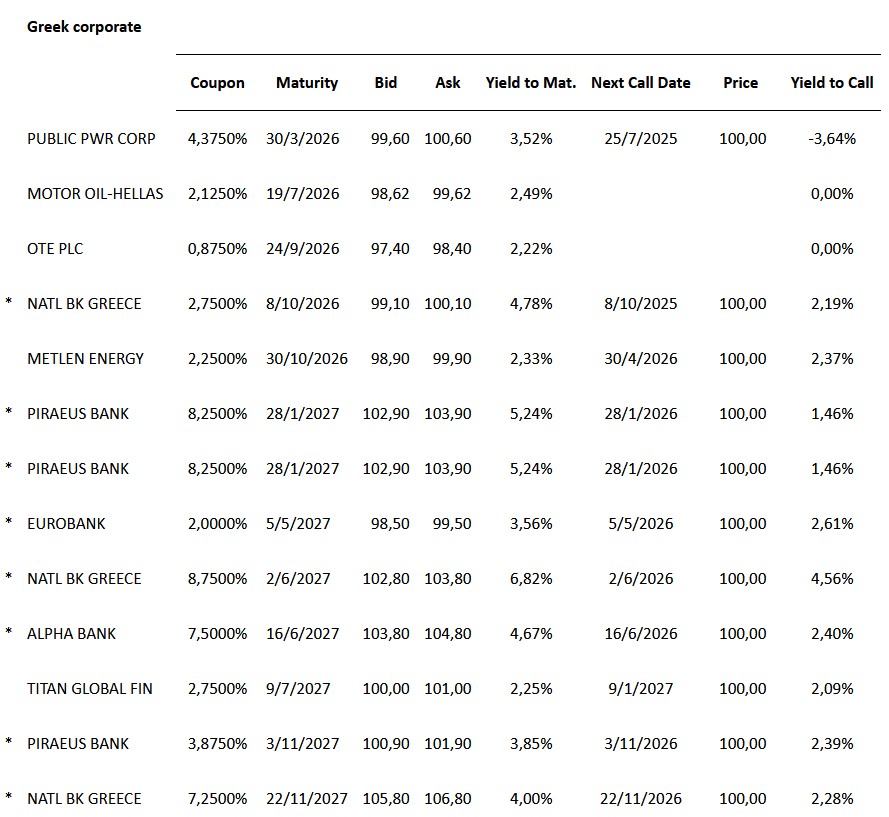Select the METLEN ENERGY bond name

tap(86, 359)
